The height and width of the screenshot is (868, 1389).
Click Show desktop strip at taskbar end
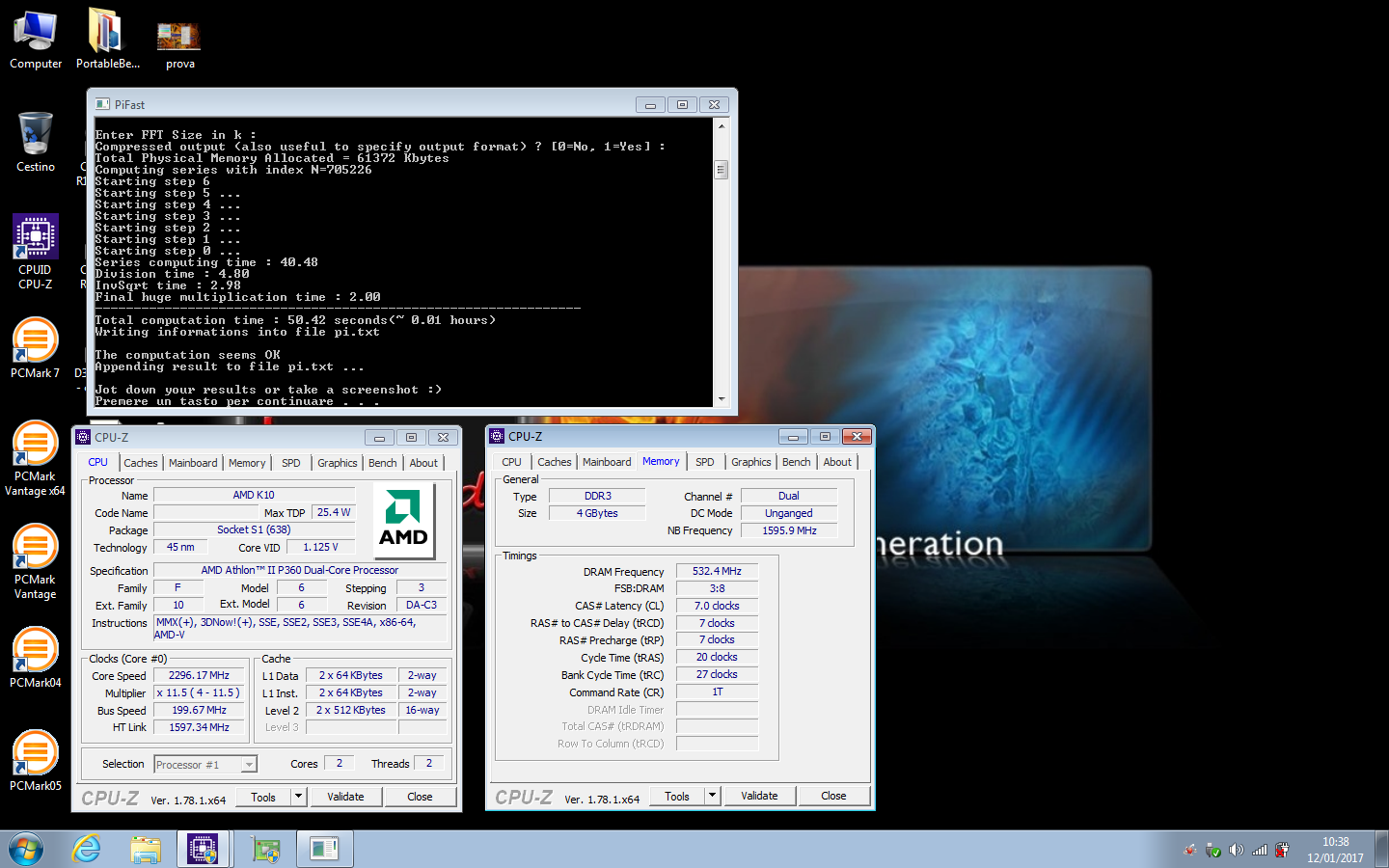click(x=1382, y=850)
